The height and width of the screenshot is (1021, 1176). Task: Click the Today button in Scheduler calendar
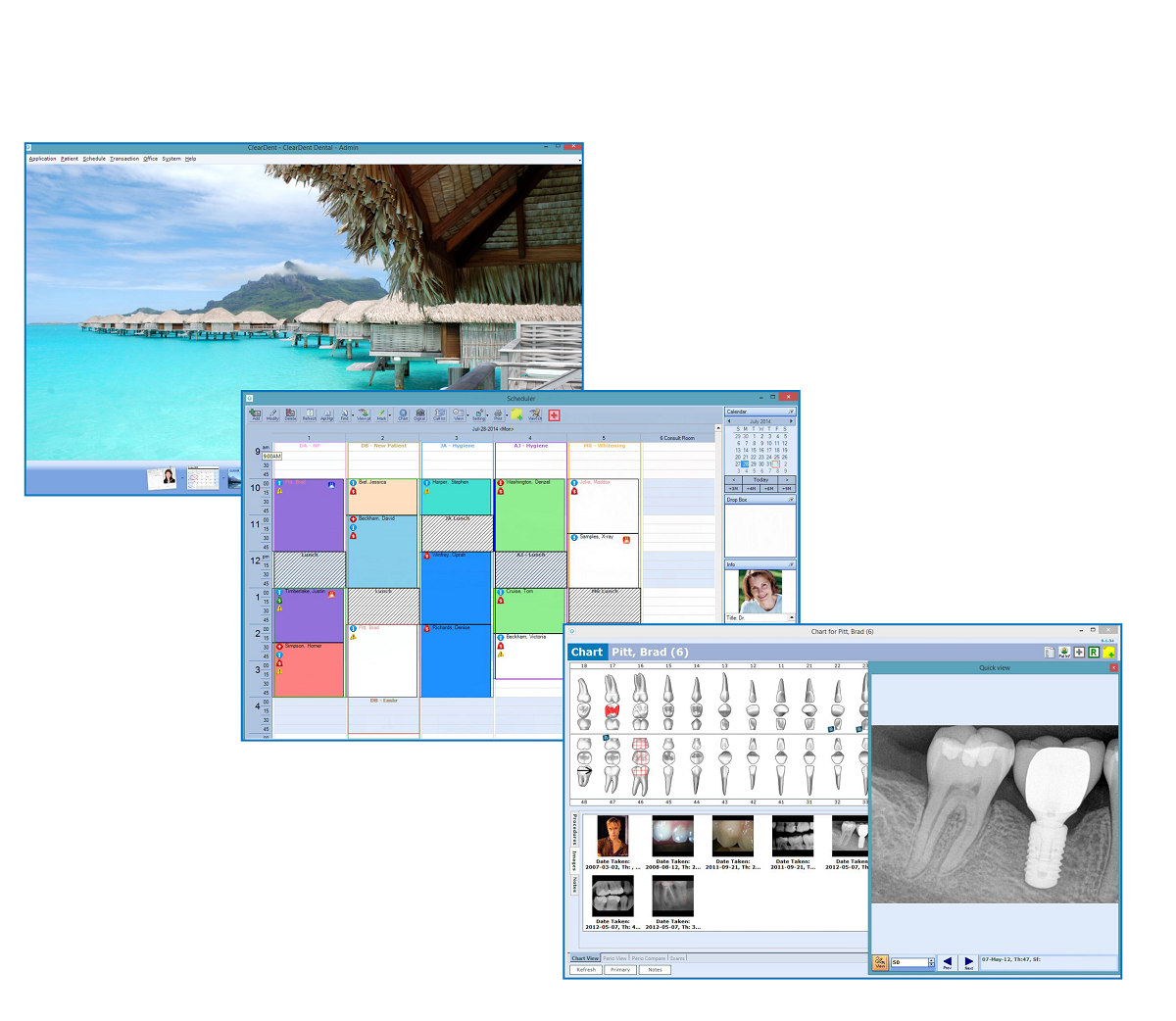[760, 479]
